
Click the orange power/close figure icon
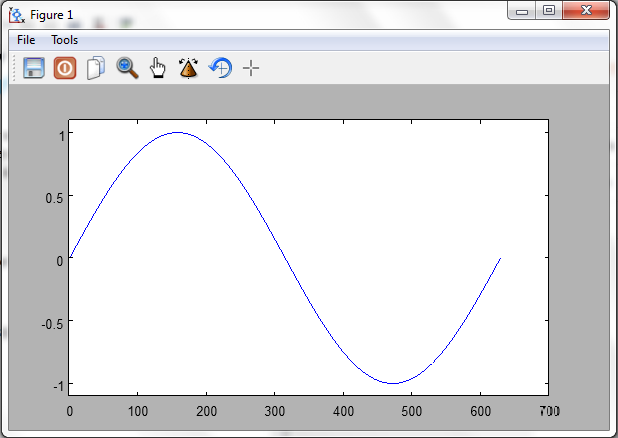65,68
